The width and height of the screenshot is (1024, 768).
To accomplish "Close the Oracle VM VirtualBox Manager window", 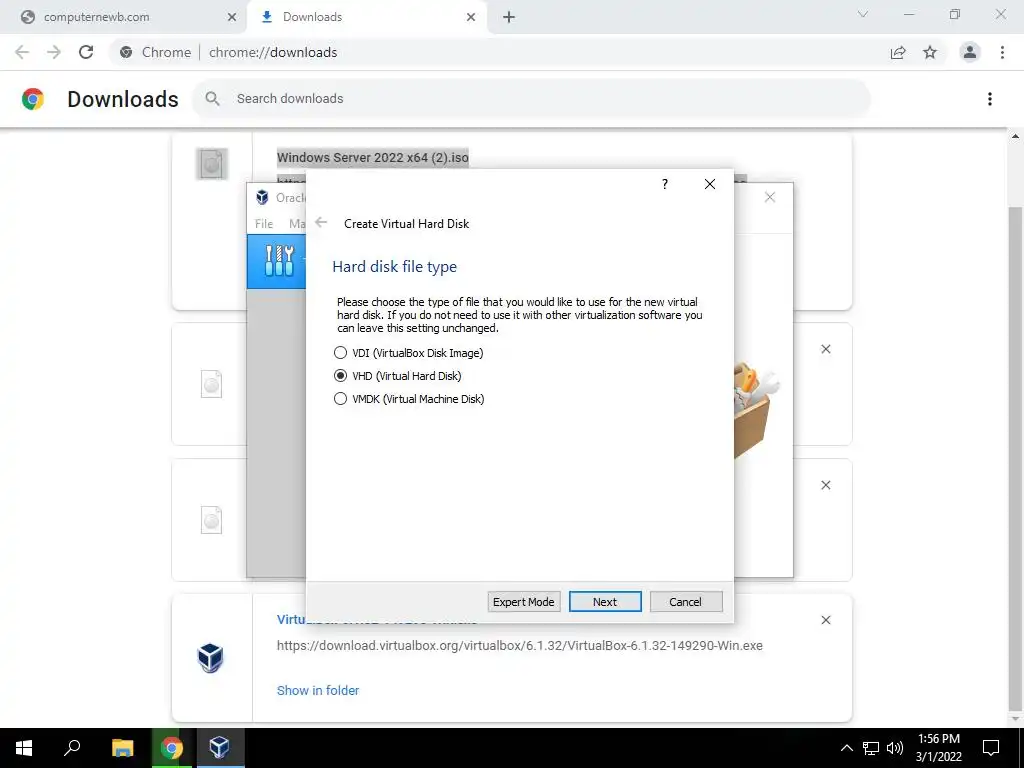I will point(770,197).
